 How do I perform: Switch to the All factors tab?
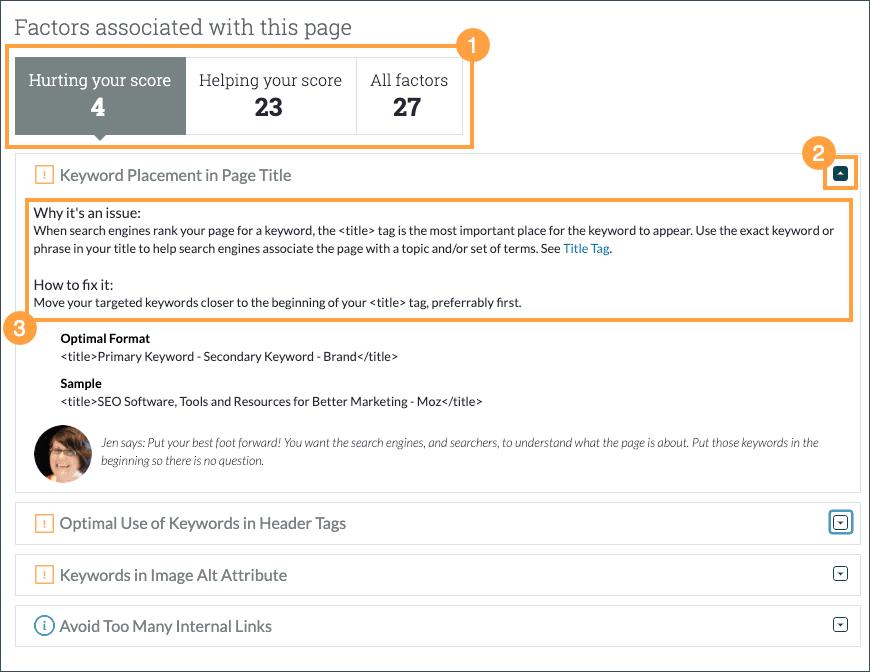coord(408,95)
